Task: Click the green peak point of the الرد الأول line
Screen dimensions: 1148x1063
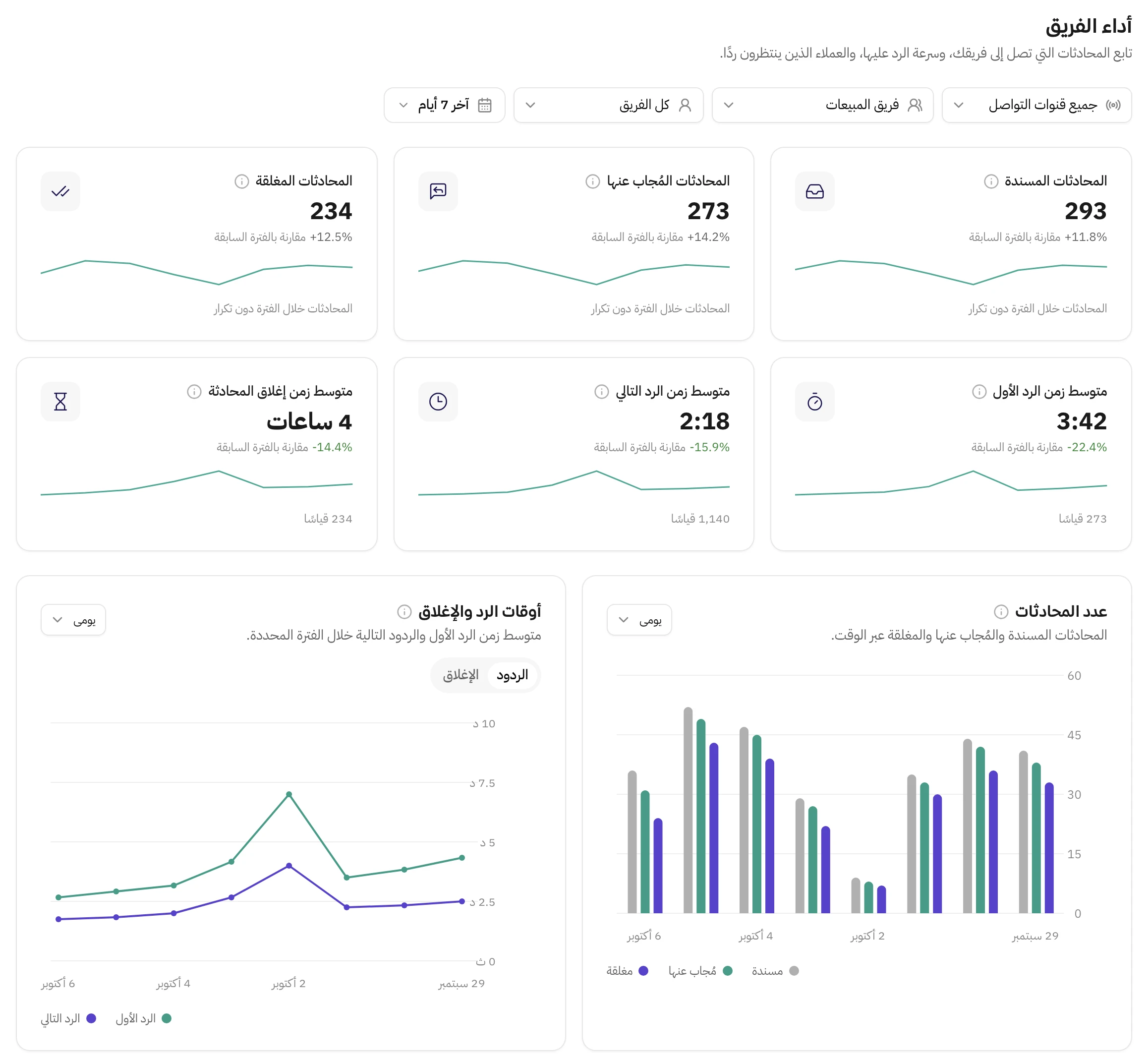Action: [288, 794]
